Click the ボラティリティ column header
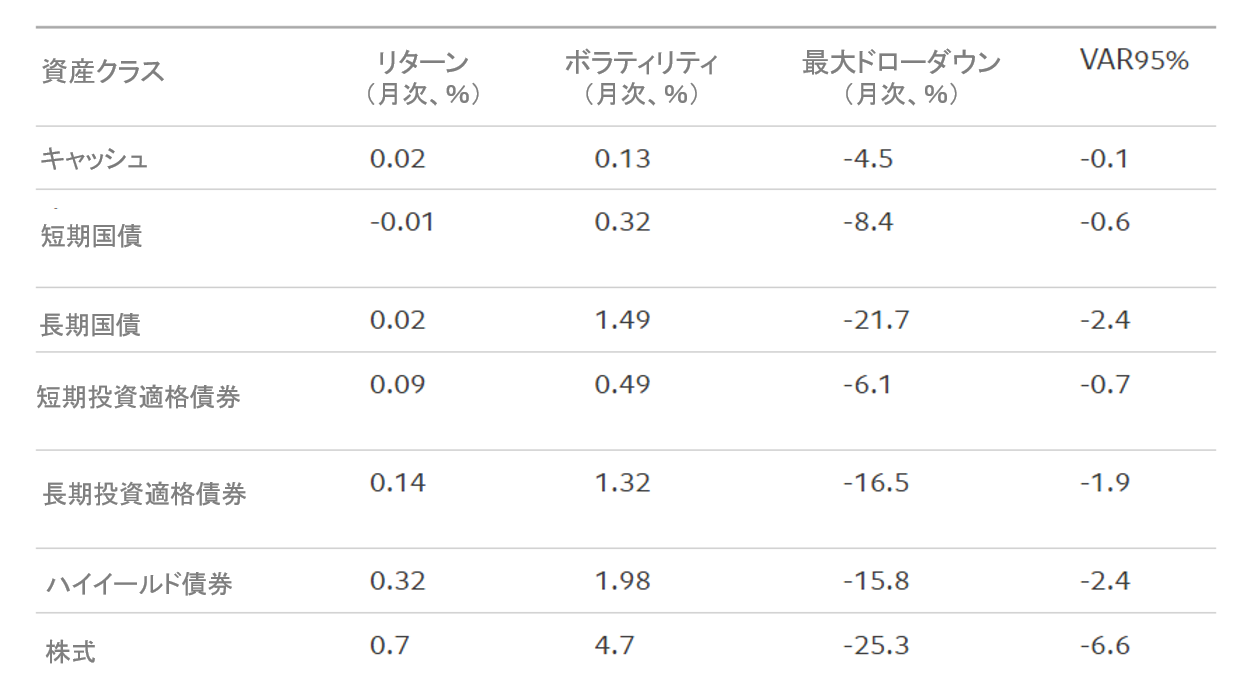Screen dimensions: 1233x687 coord(641,64)
